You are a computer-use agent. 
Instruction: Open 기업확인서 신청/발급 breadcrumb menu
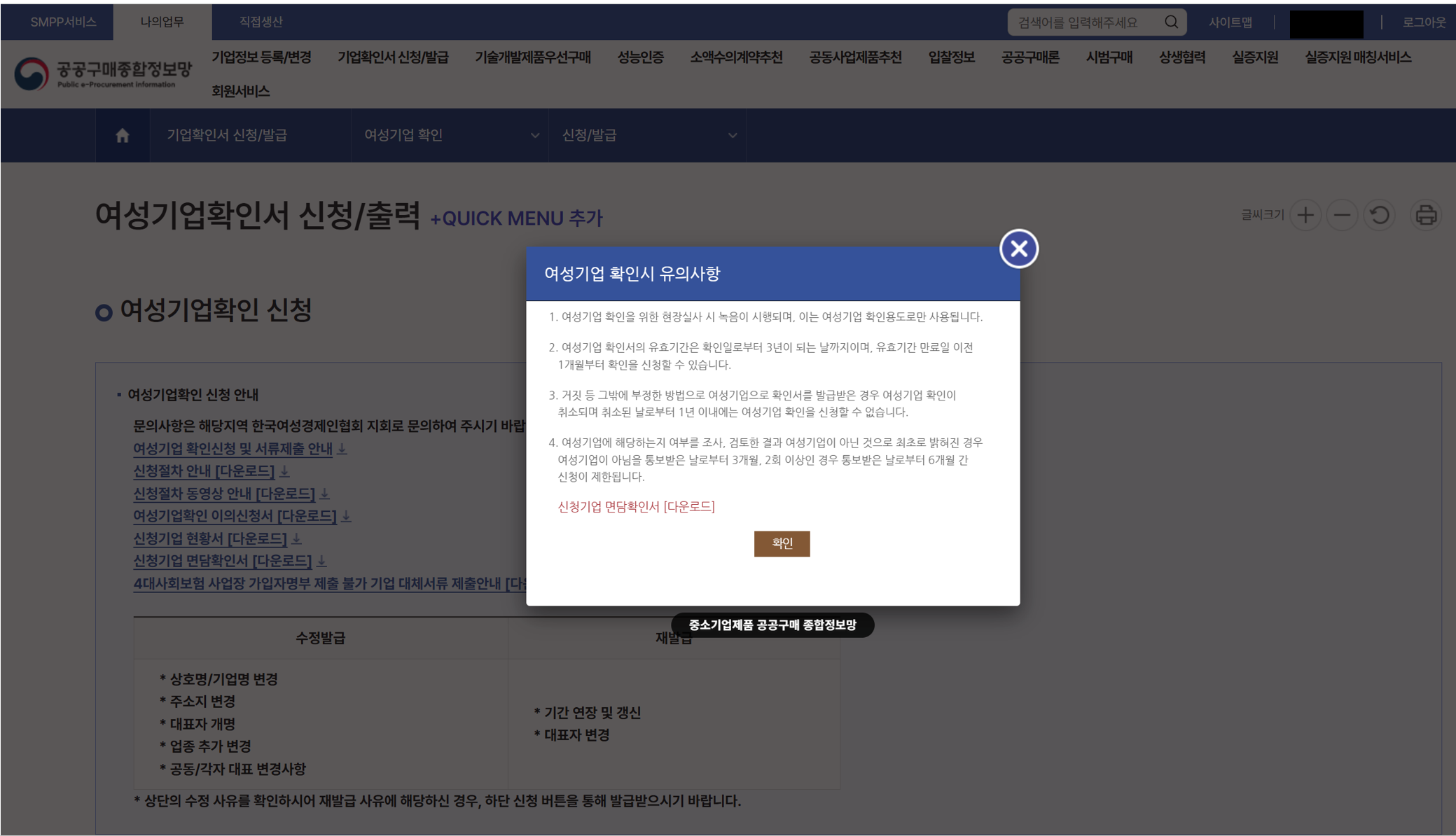(x=227, y=135)
